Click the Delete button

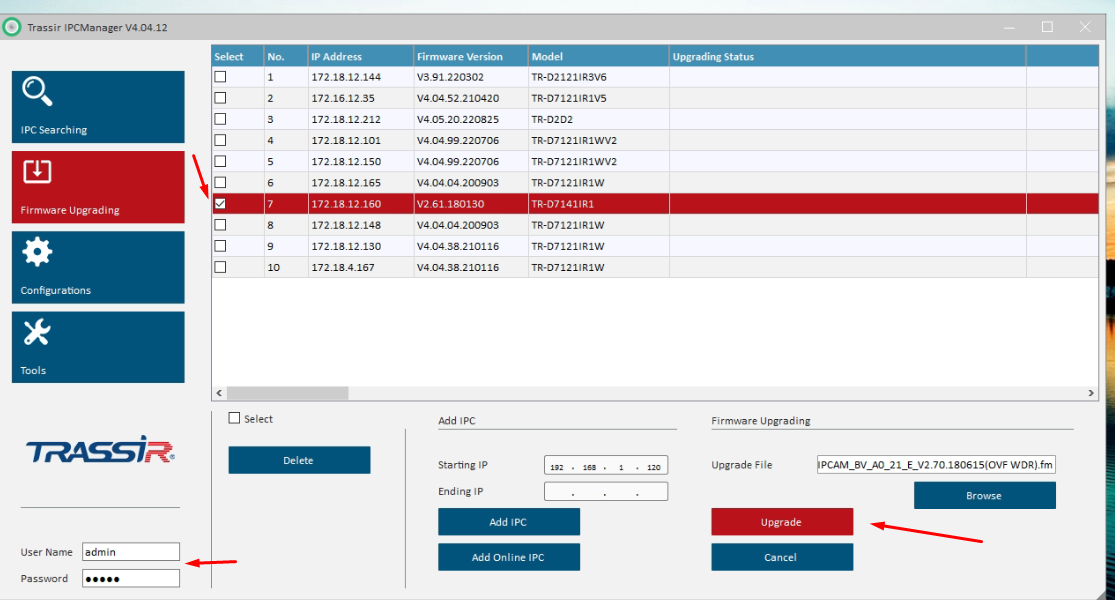pos(299,460)
